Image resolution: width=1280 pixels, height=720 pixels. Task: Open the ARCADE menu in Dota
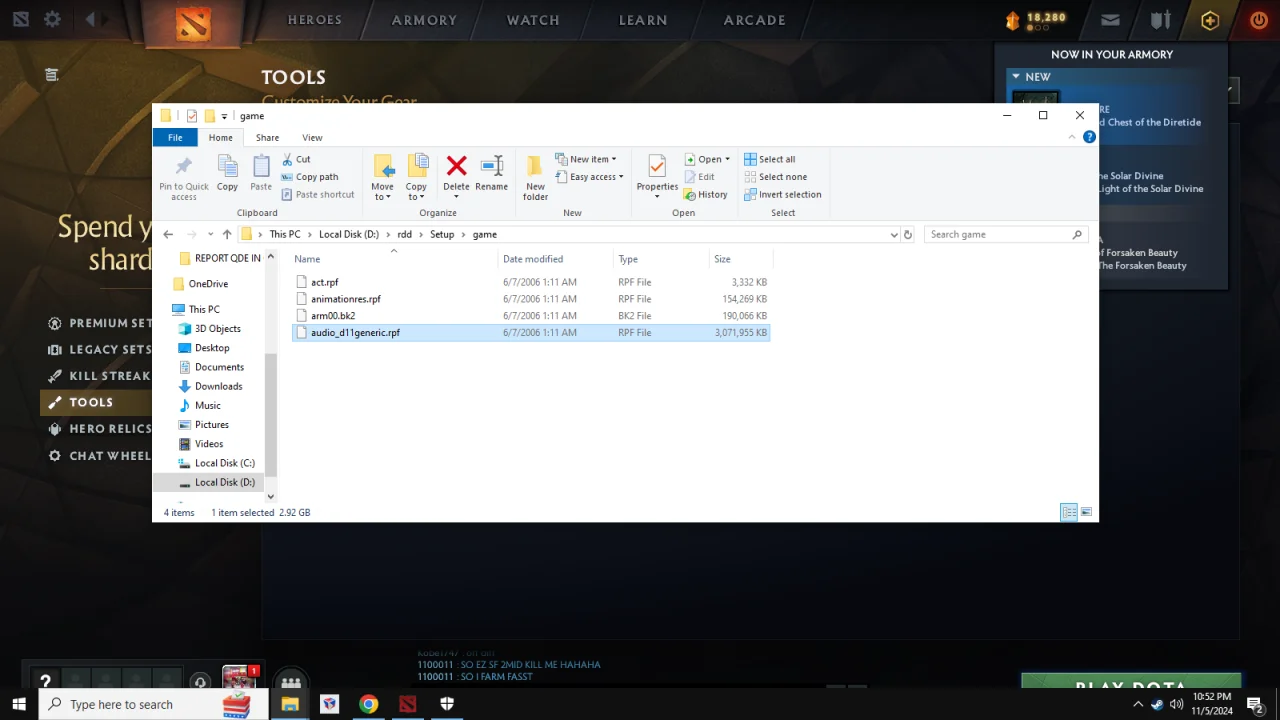[x=755, y=20]
